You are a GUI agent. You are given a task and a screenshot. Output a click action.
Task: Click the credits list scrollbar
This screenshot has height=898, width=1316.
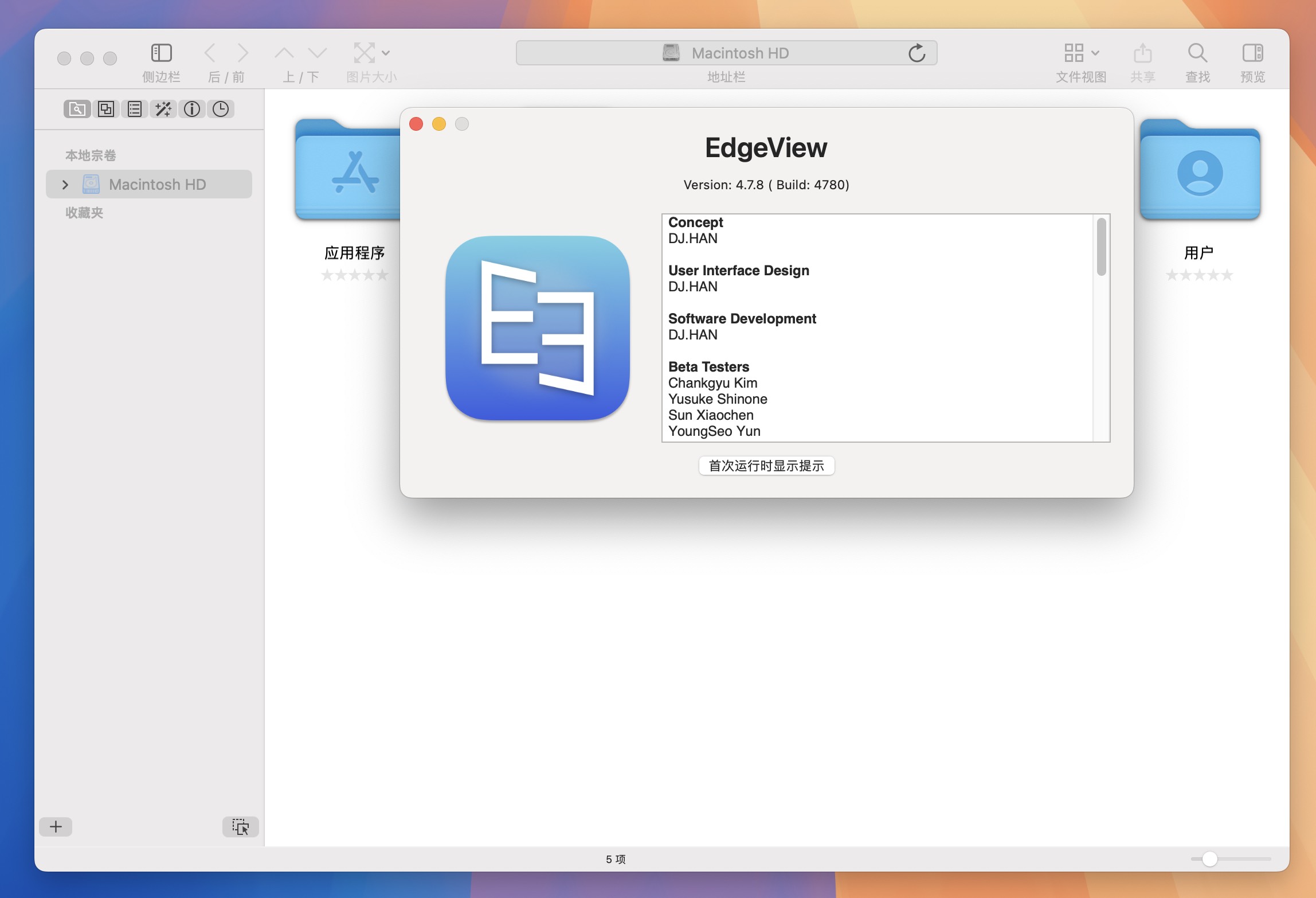(1101, 247)
